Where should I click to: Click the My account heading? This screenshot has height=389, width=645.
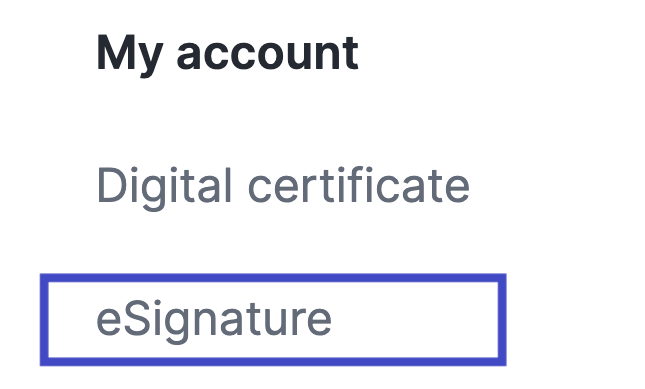[x=227, y=54]
